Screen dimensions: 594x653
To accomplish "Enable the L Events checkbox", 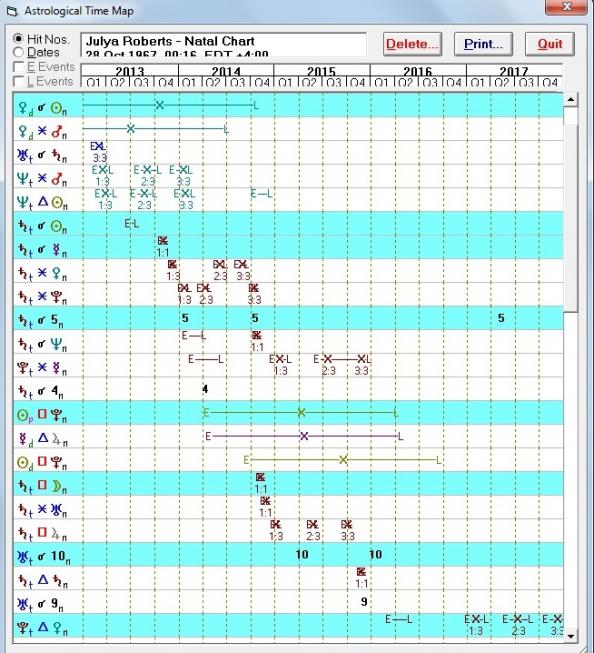I will (18, 81).
